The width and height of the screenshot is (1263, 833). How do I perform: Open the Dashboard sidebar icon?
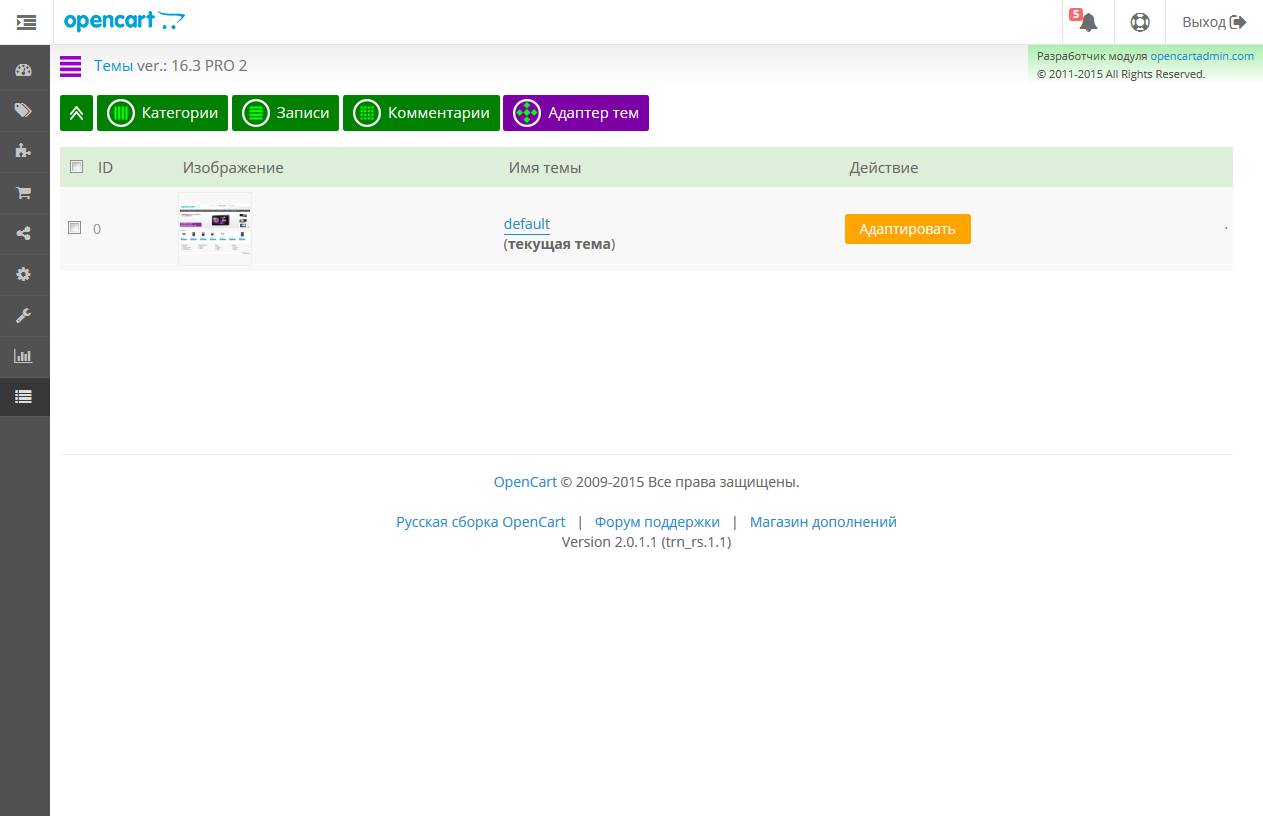(x=24, y=70)
